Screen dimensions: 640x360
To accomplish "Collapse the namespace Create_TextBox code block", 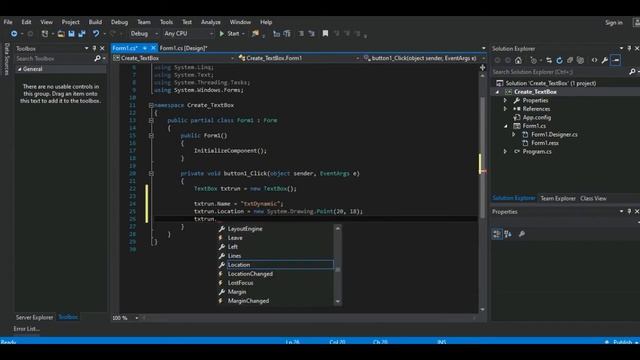I will [x=151, y=105].
